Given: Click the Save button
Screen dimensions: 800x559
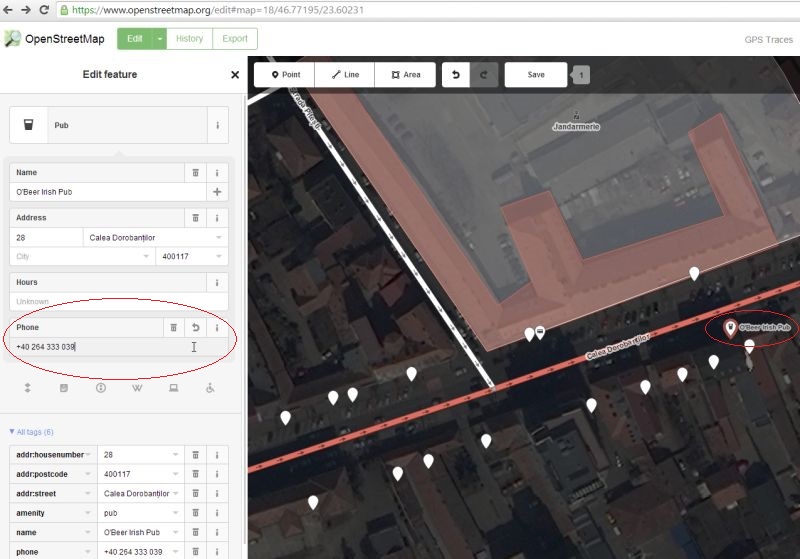Looking at the screenshot, I should [x=536, y=75].
